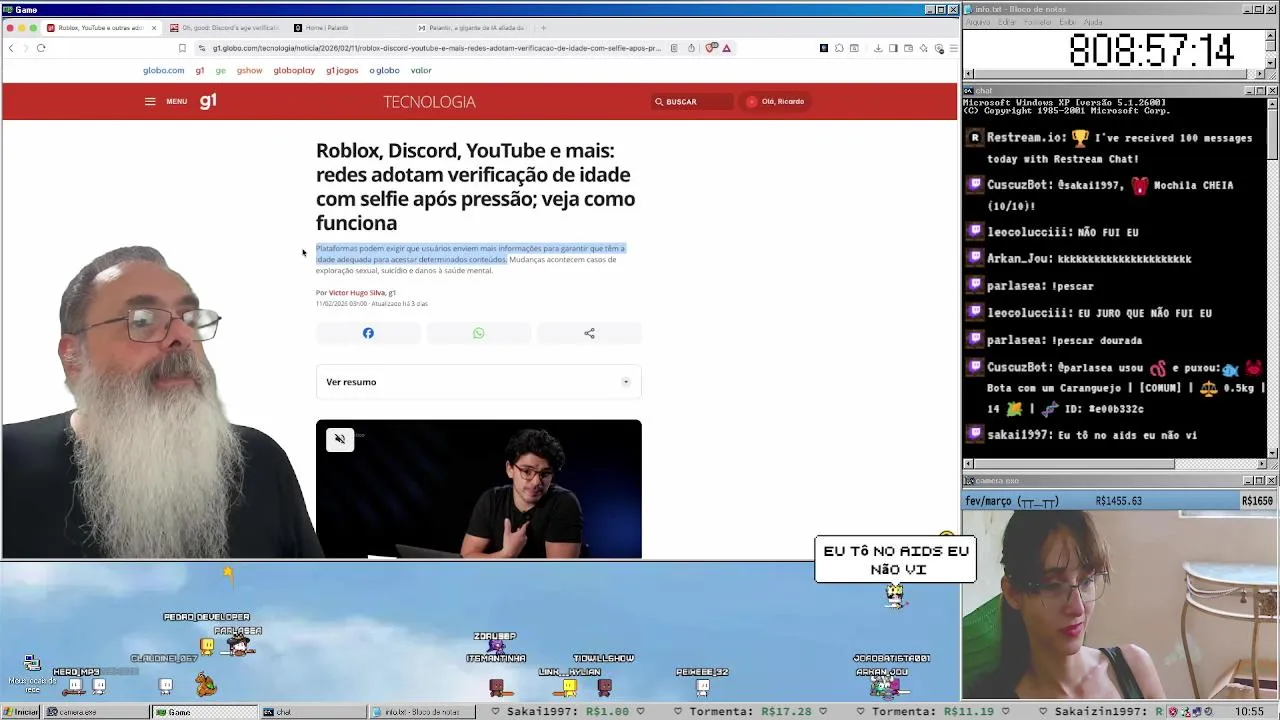Click the user avatar beside Olá, Ricardo
Screen dimensions: 1280x720
click(752, 101)
